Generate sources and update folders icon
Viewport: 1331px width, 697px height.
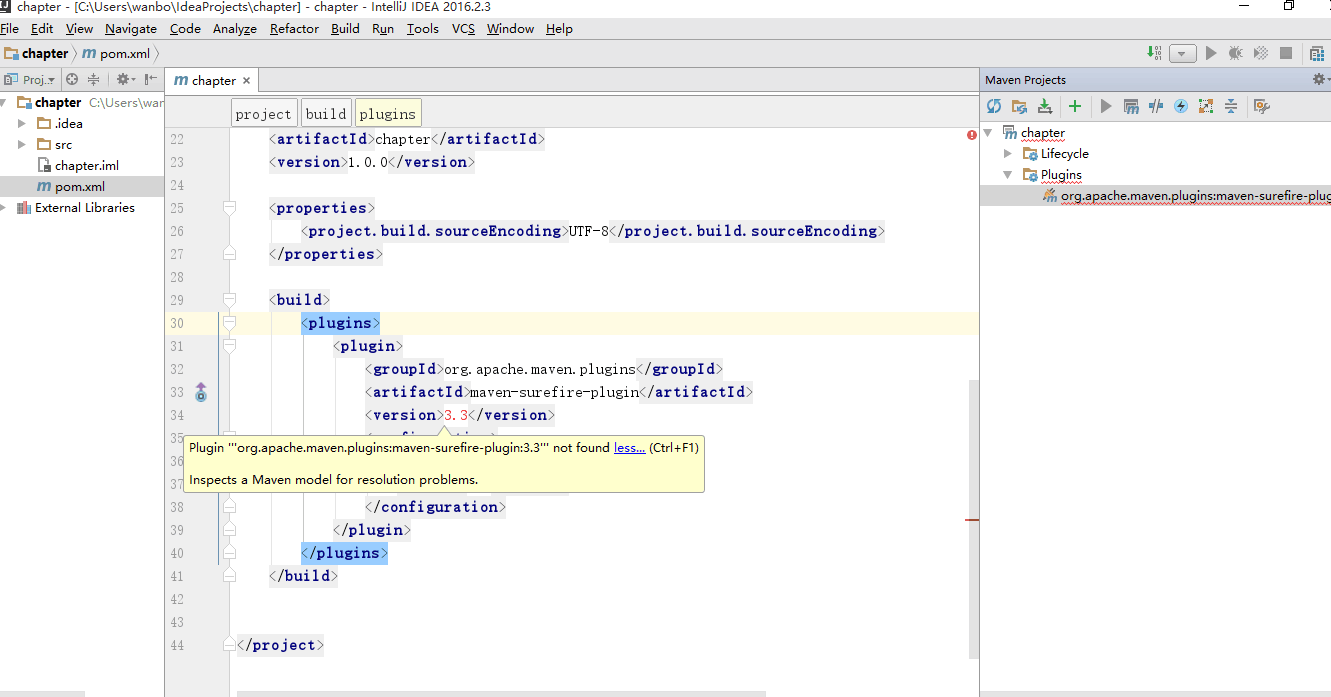tap(1019, 106)
